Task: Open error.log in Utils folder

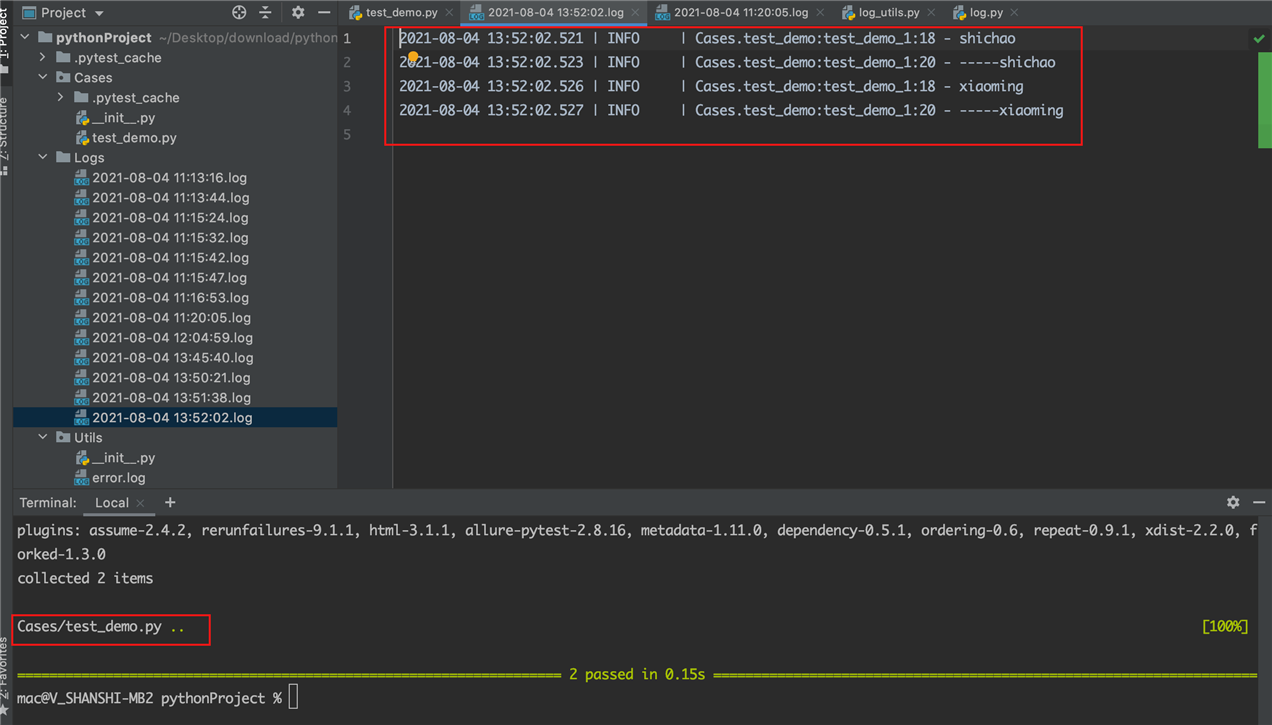Action: pos(119,477)
